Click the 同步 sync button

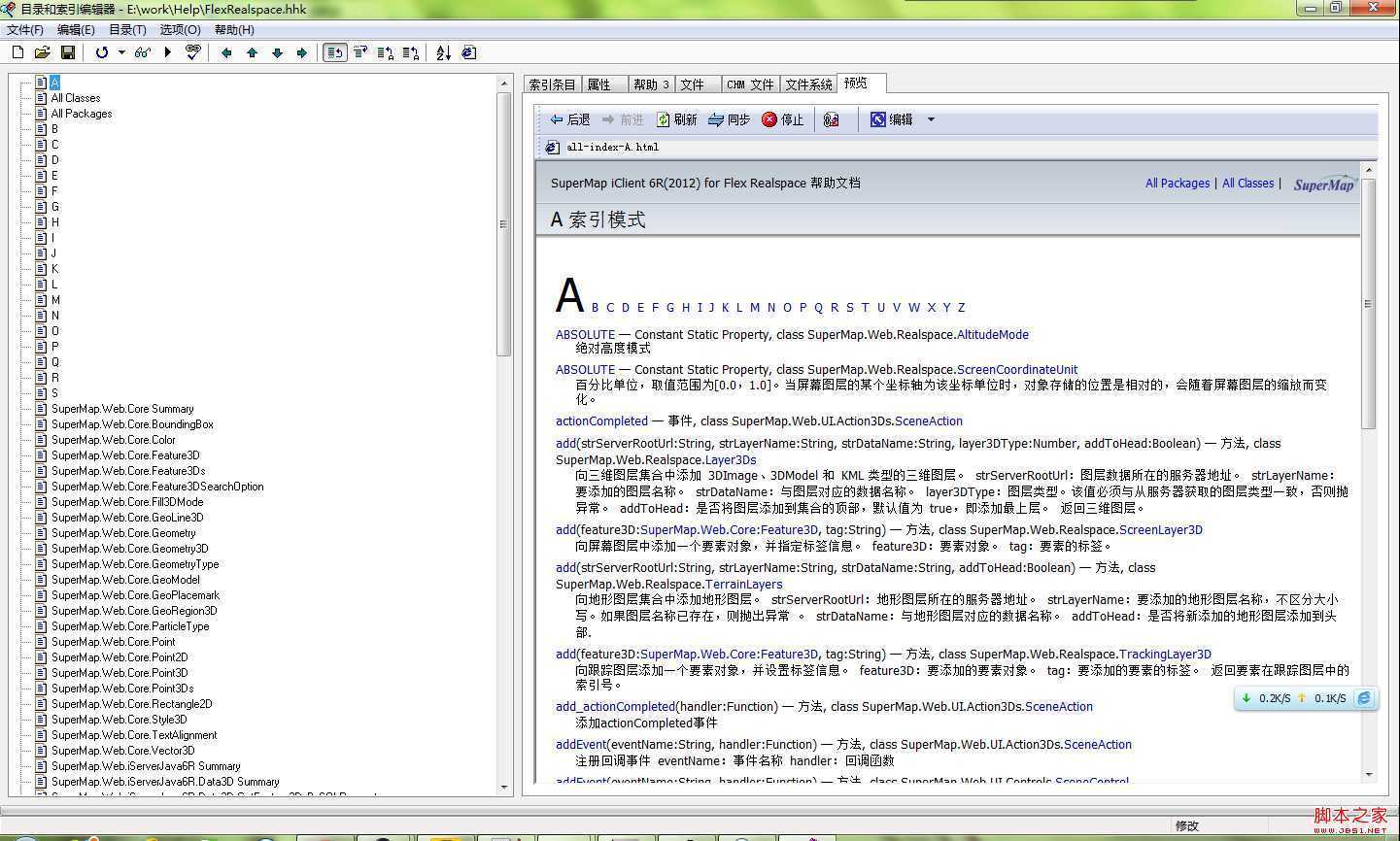click(730, 119)
